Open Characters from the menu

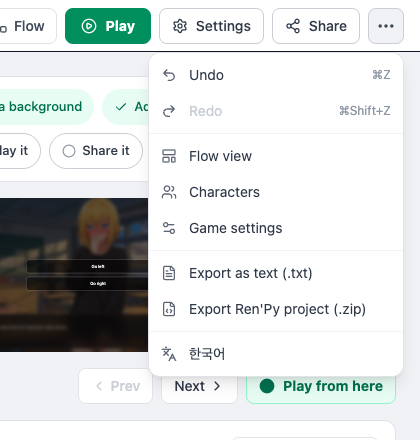[276, 192]
